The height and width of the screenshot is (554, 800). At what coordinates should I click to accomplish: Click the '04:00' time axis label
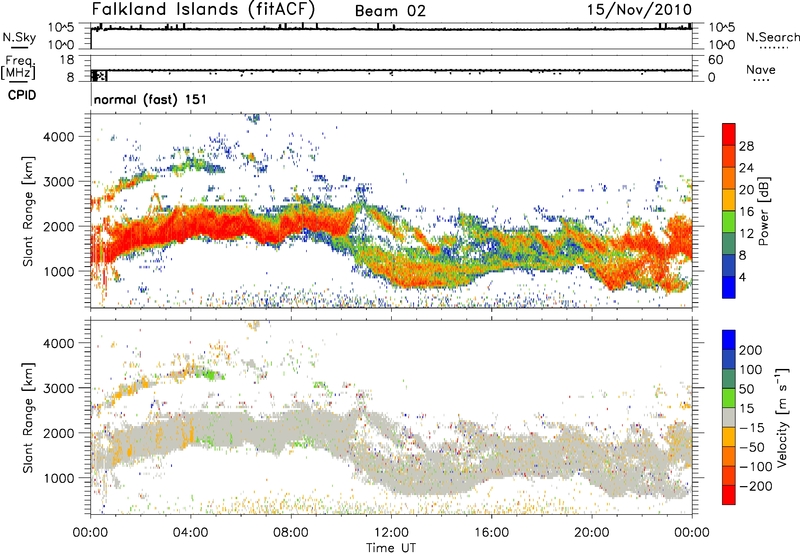coord(191,533)
